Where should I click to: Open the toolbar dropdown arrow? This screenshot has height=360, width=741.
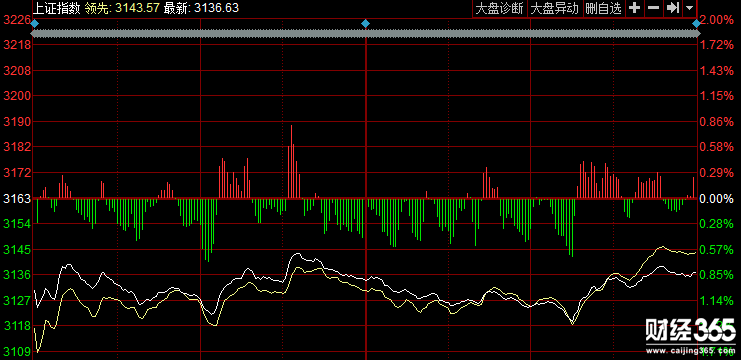pyautogui.click(x=689, y=8)
